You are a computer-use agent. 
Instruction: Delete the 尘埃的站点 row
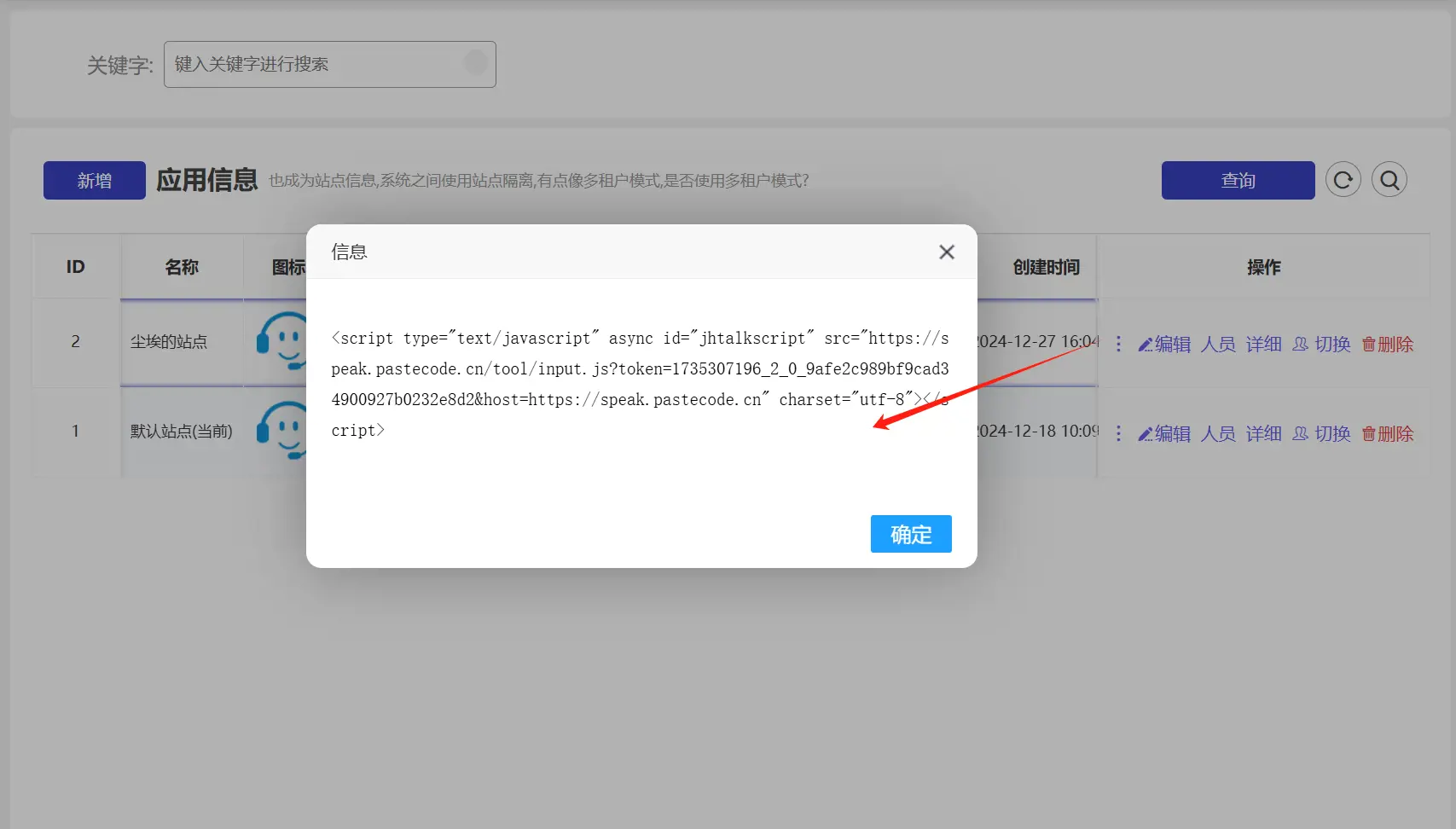point(1388,344)
